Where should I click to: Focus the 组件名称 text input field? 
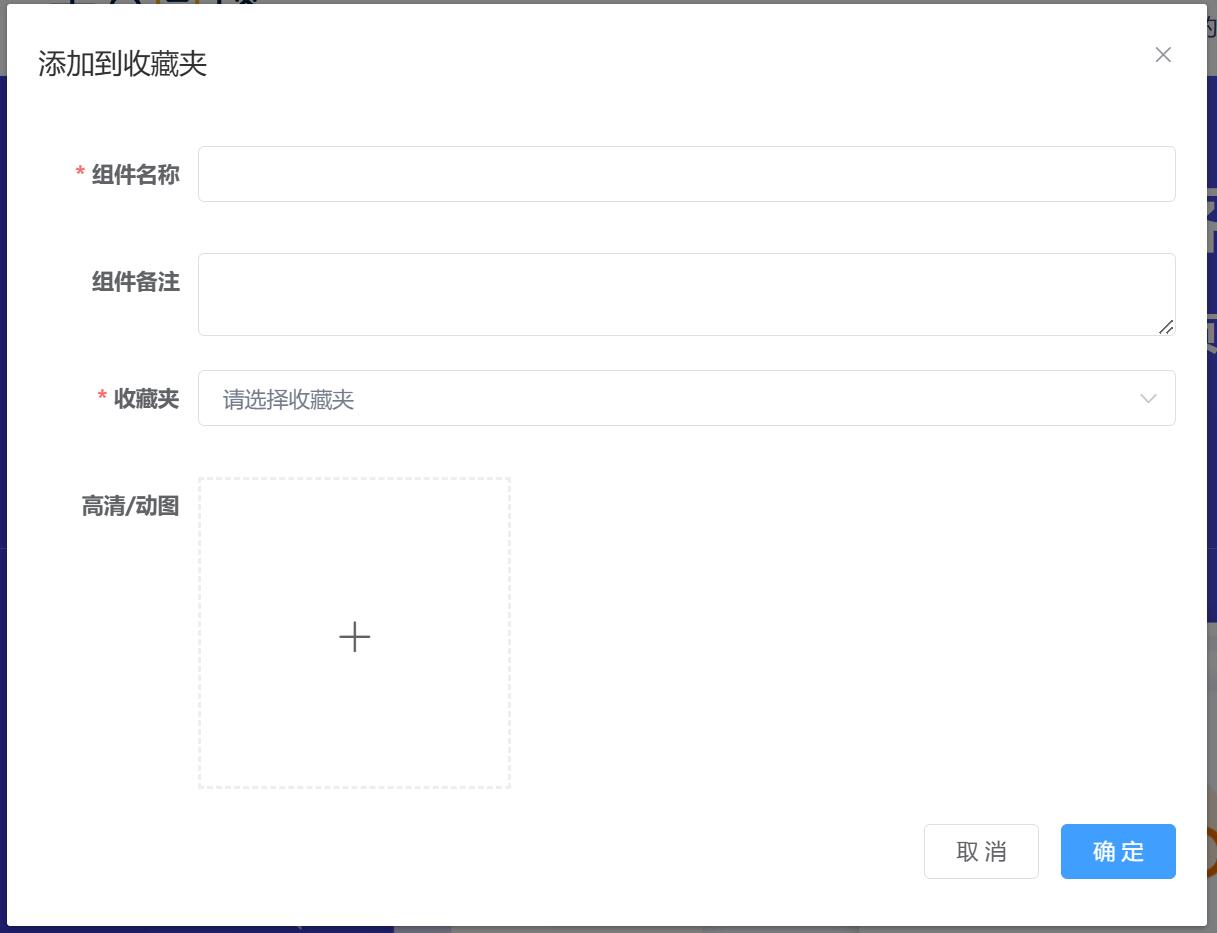pyautogui.click(x=686, y=174)
